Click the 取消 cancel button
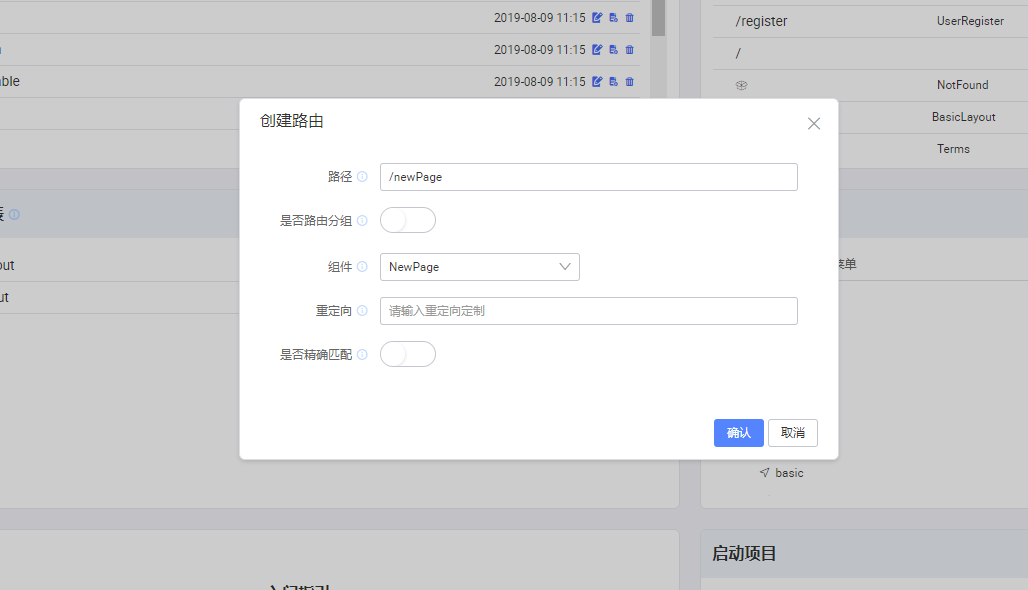The image size is (1028, 590). click(792, 432)
